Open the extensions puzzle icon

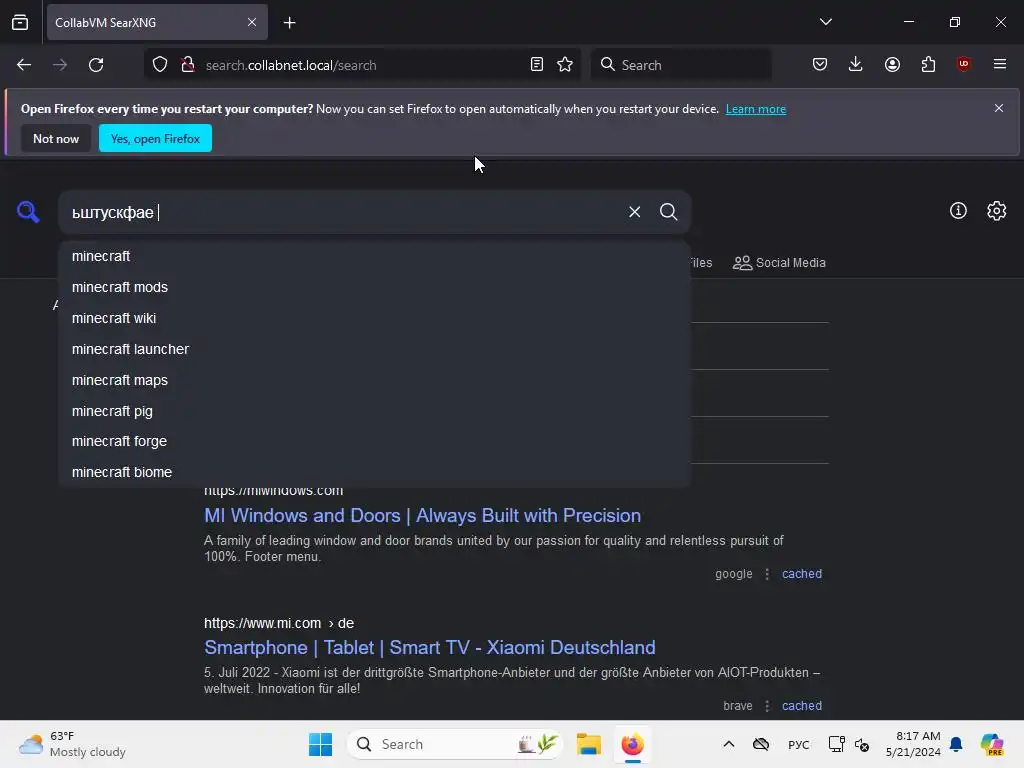[928, 64]
